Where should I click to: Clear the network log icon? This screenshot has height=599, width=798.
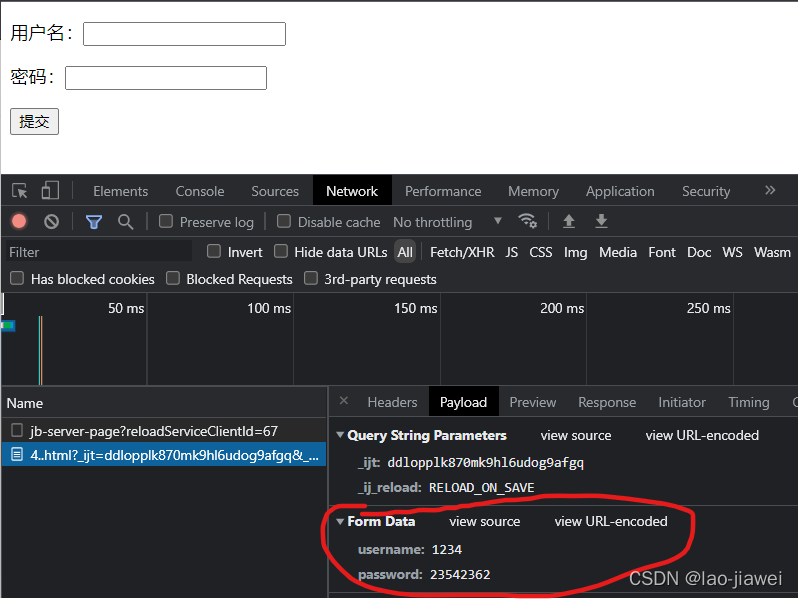51,221
